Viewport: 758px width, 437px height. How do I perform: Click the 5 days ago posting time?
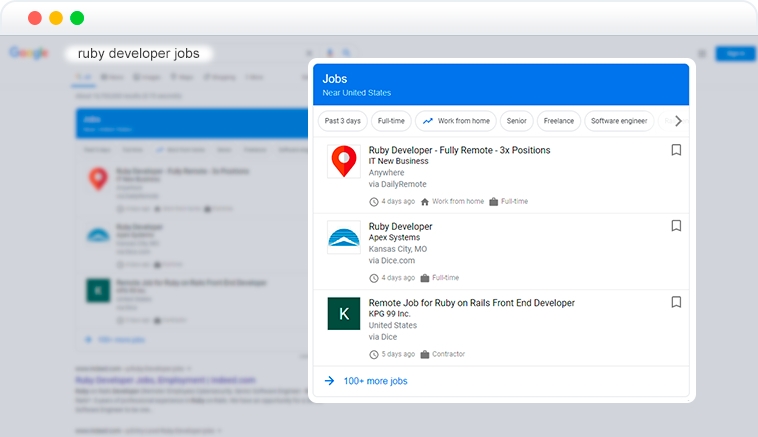(x=398, y=354)
